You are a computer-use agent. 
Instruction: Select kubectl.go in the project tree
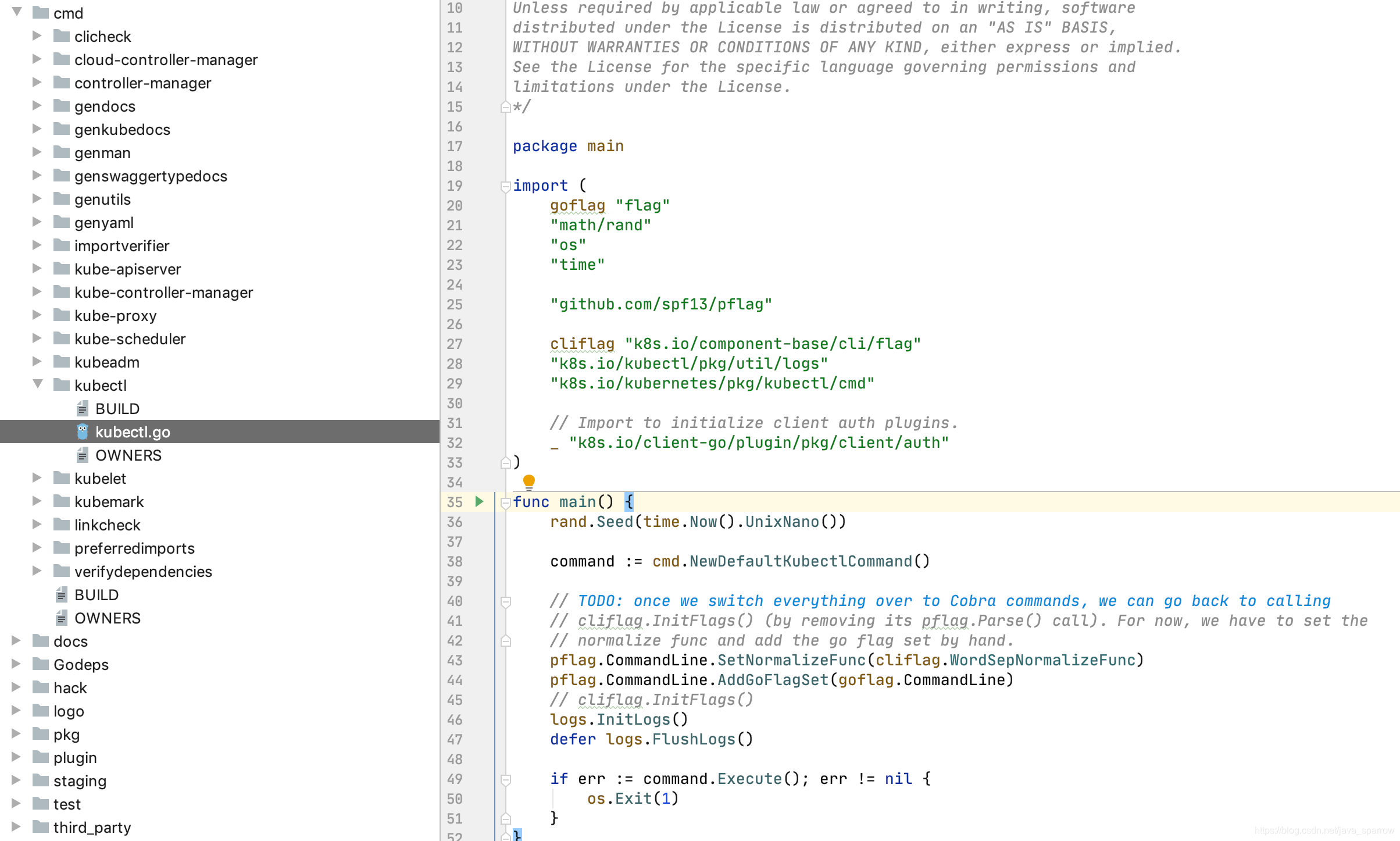[220, 432]
